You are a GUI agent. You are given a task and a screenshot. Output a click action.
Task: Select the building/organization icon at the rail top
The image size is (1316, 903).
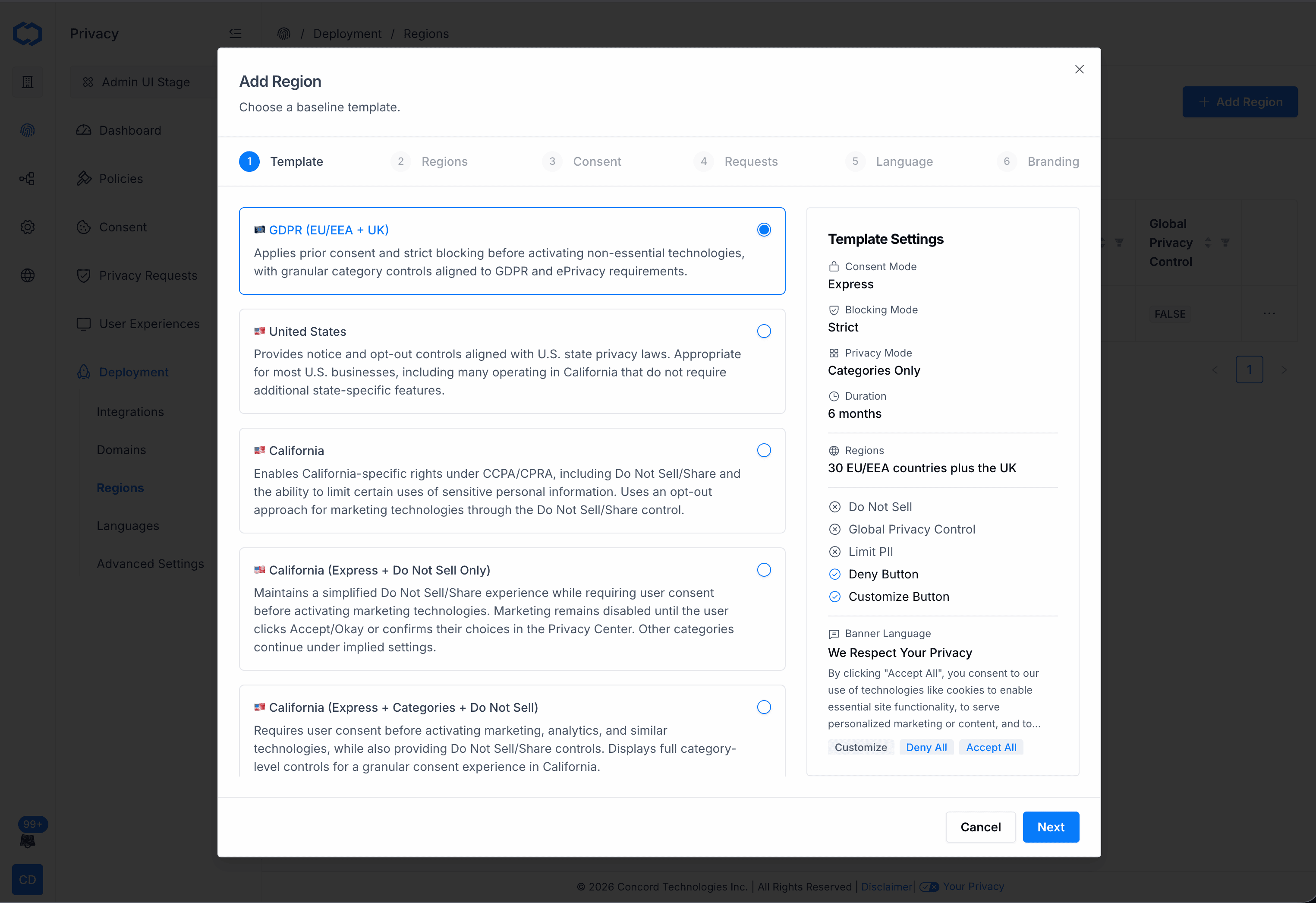(x=27, y=82)
